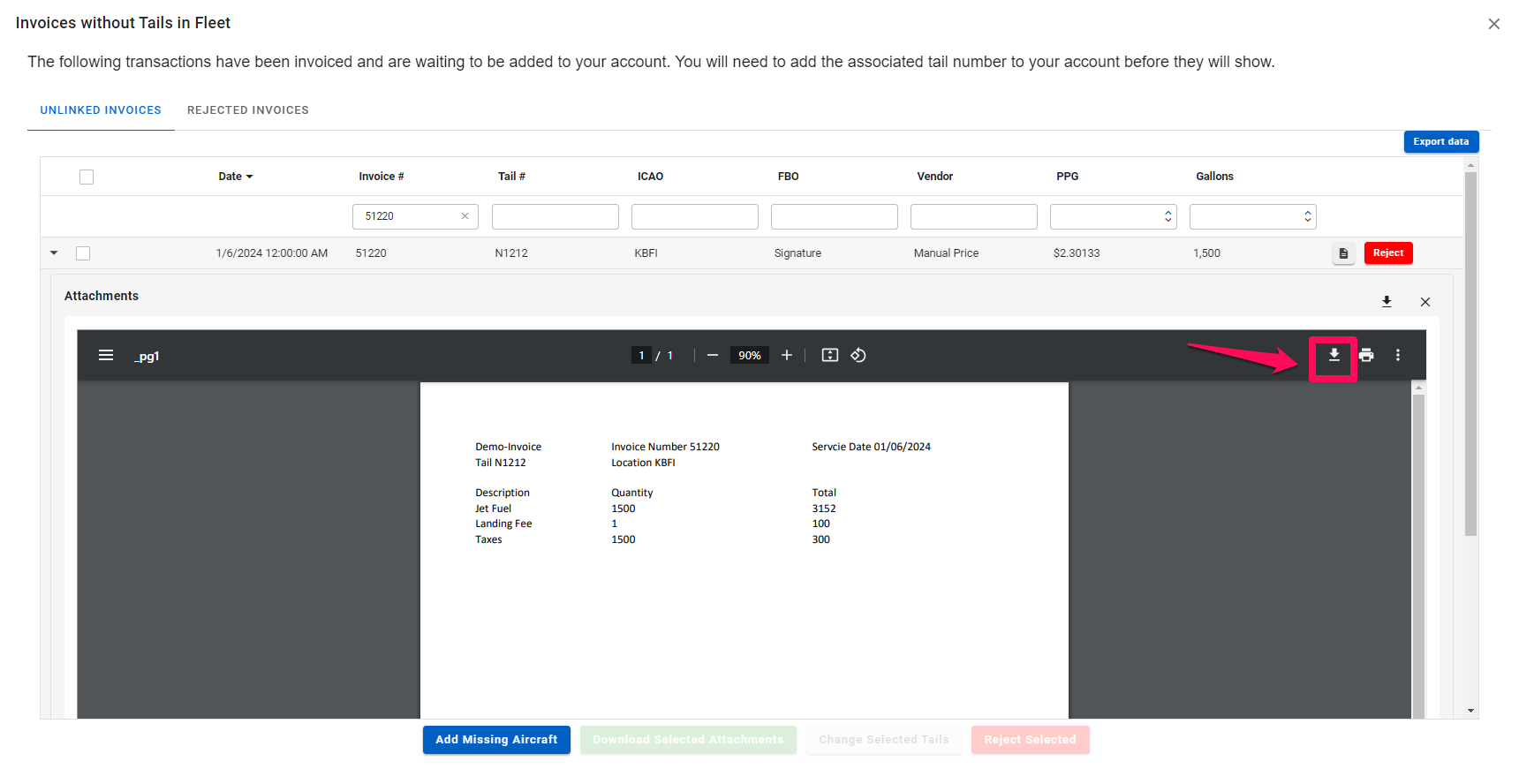
Task: Click the Export data button
Action: [1441, 141]
